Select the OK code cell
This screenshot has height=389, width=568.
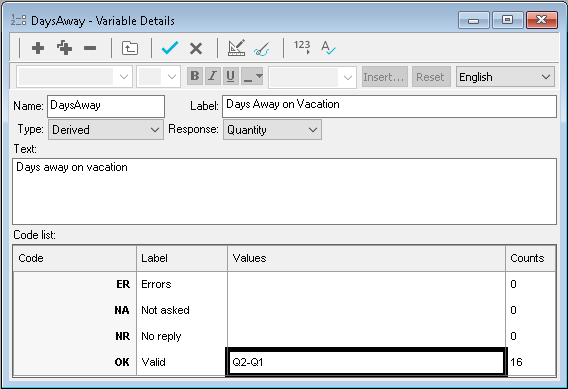tap(75, 362)
